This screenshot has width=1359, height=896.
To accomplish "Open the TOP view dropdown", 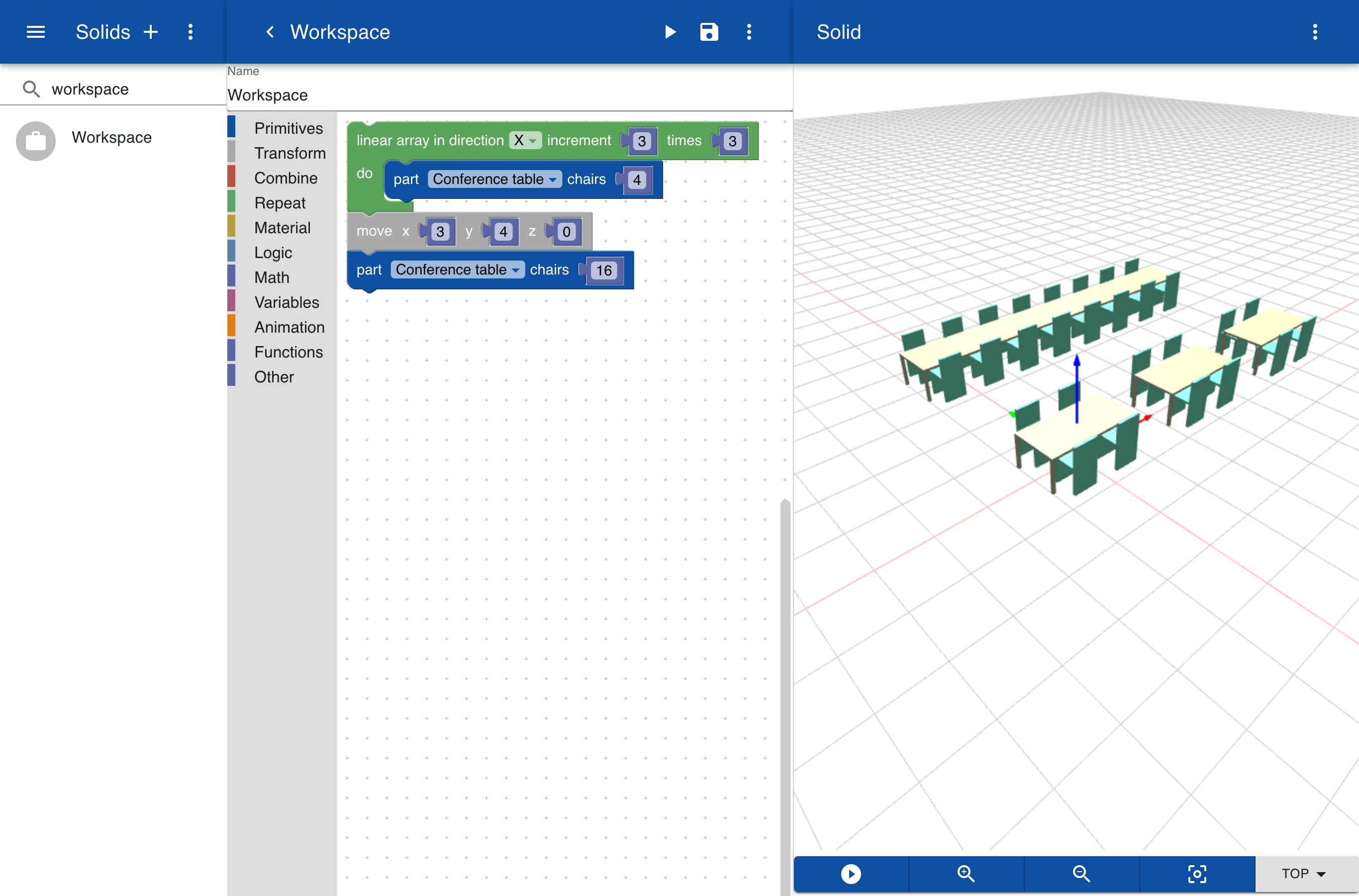I will pyautogui.click(x=1303, y=874).
